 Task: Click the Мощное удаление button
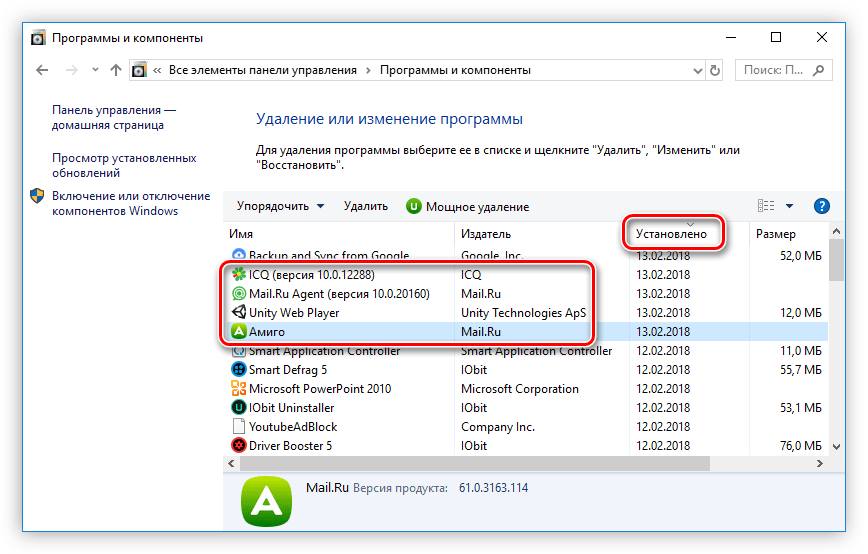[468, 206]
